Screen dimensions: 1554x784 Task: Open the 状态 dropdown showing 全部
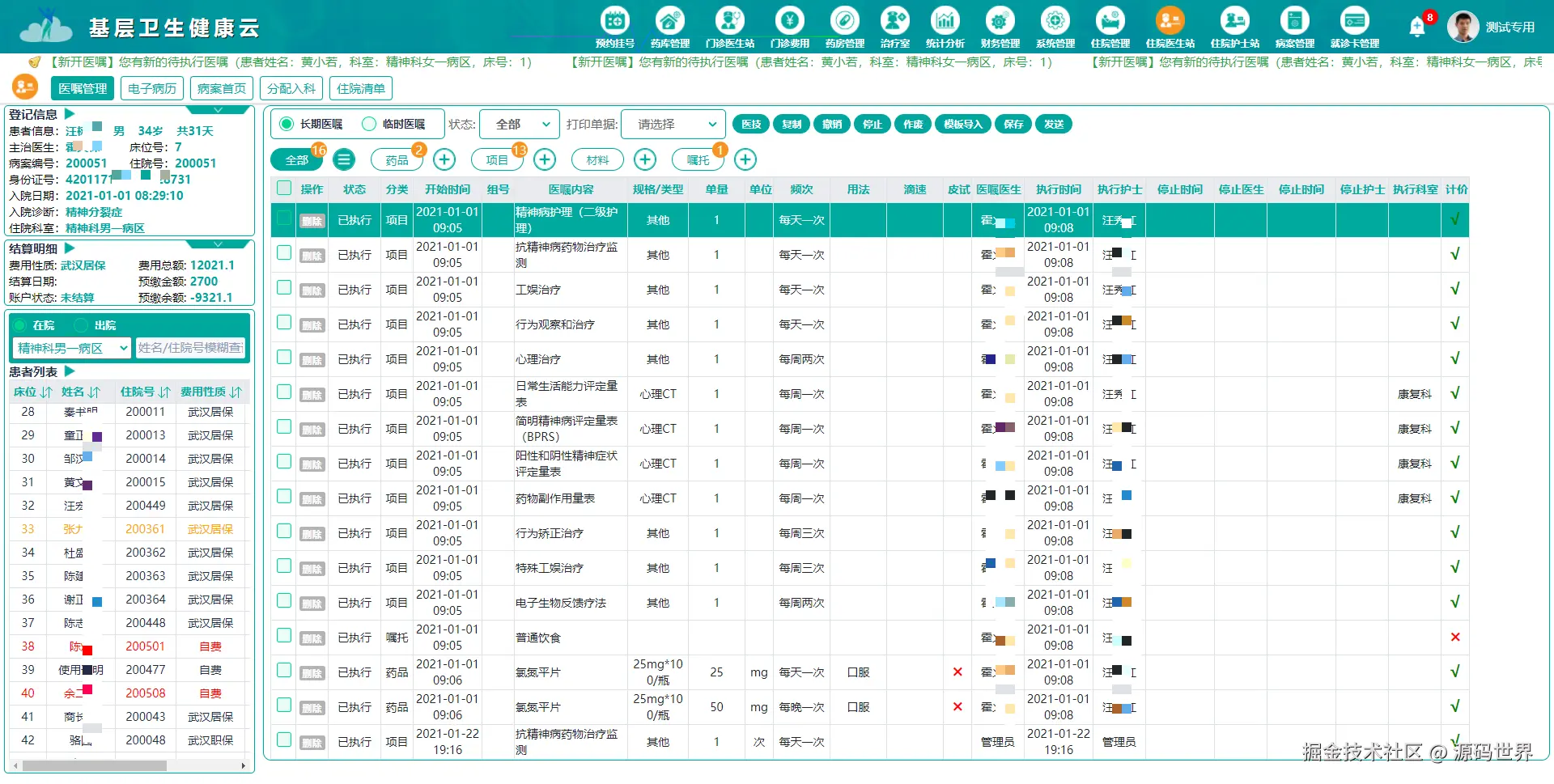click(x=518, y=124)
